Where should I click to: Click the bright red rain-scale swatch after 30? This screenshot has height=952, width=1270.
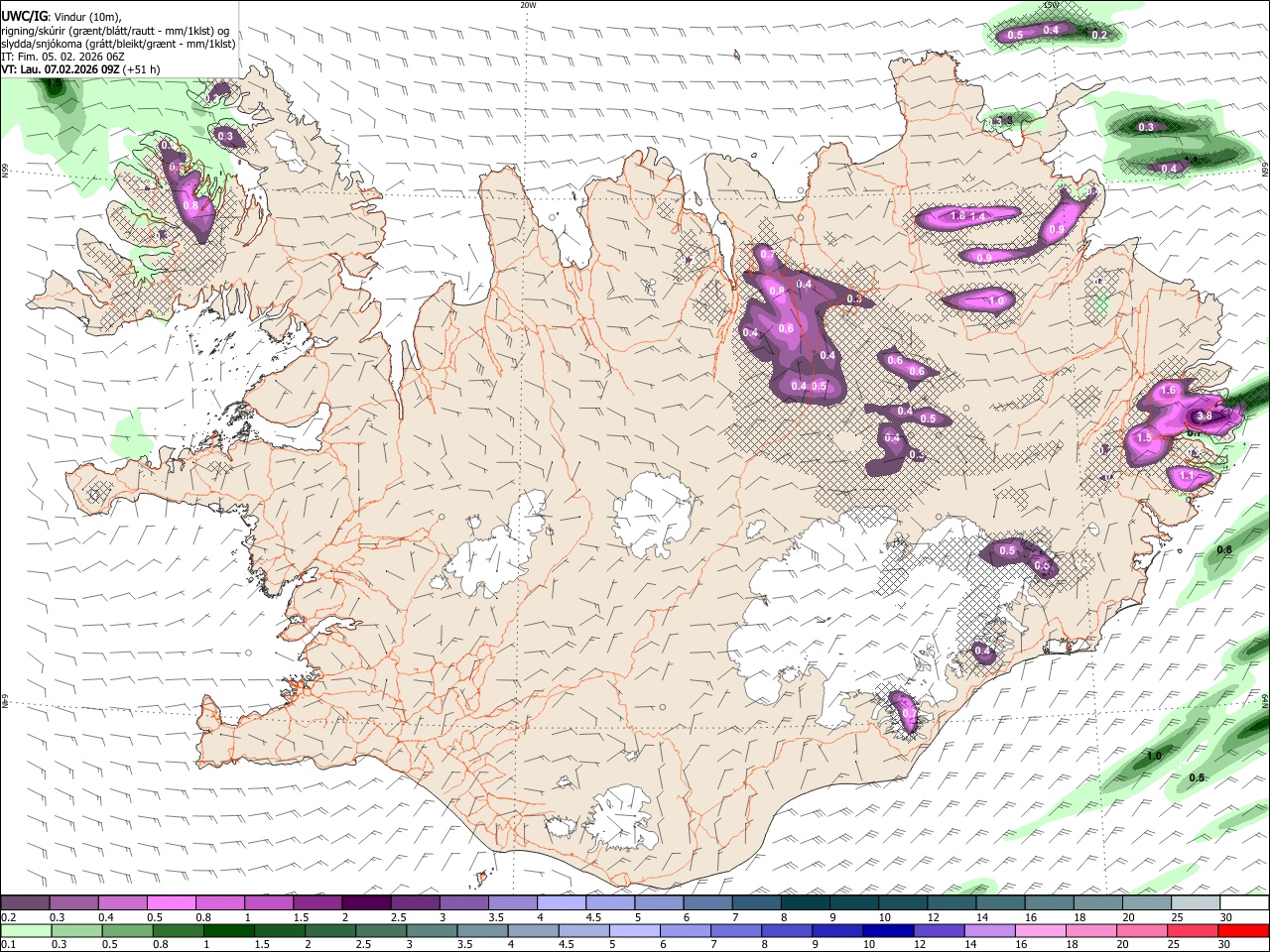coord(1242,930)
